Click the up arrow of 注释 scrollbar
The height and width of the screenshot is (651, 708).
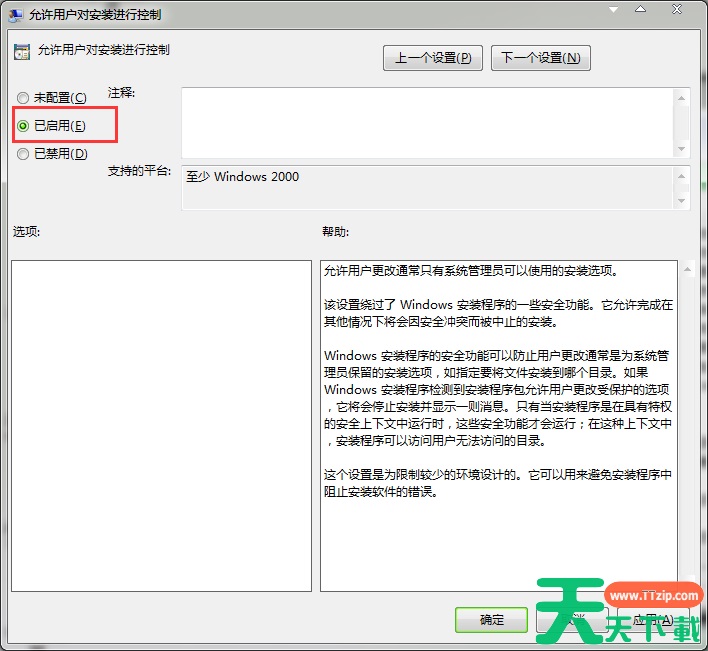coord(681,98)
